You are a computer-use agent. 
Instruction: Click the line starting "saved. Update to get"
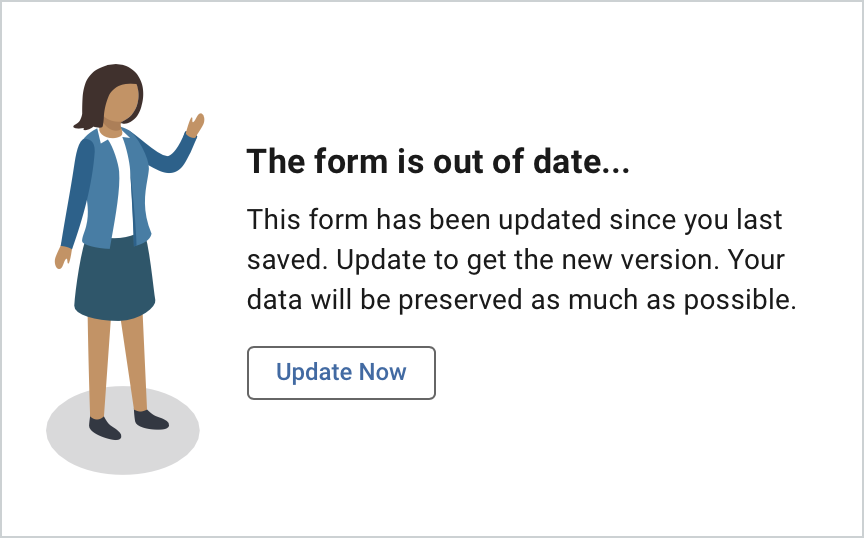tap(516, 260)
